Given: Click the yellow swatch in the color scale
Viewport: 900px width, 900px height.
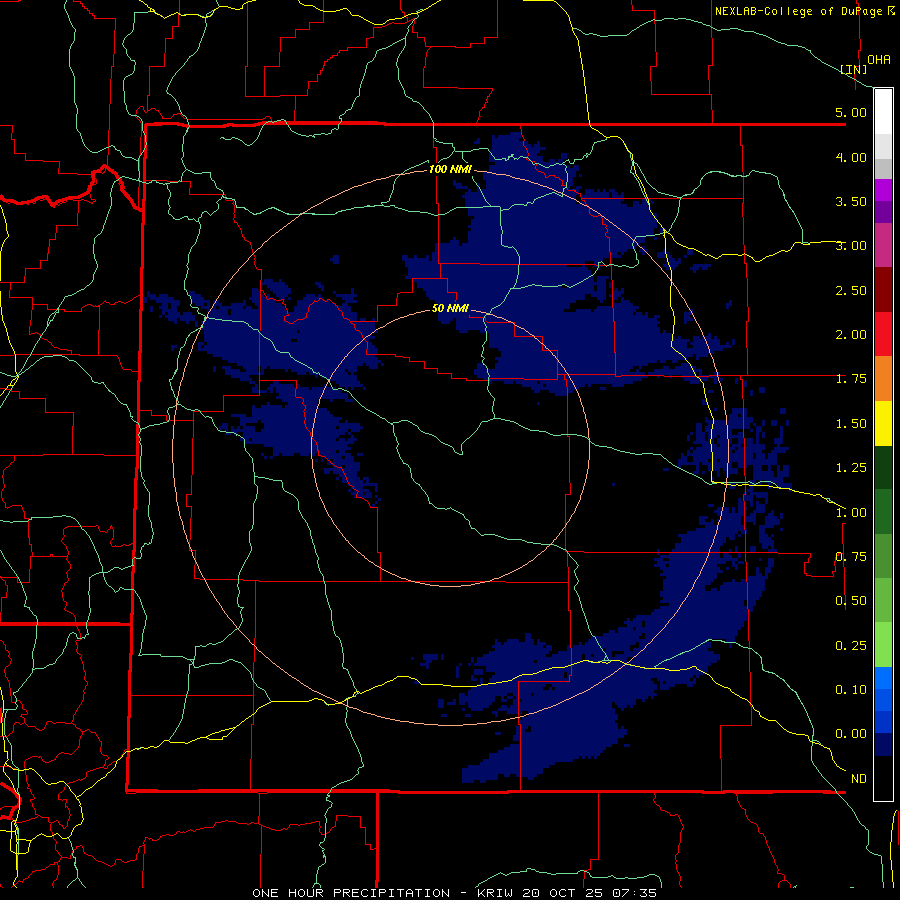Looking at the screenshot, I should click(883, 423).
